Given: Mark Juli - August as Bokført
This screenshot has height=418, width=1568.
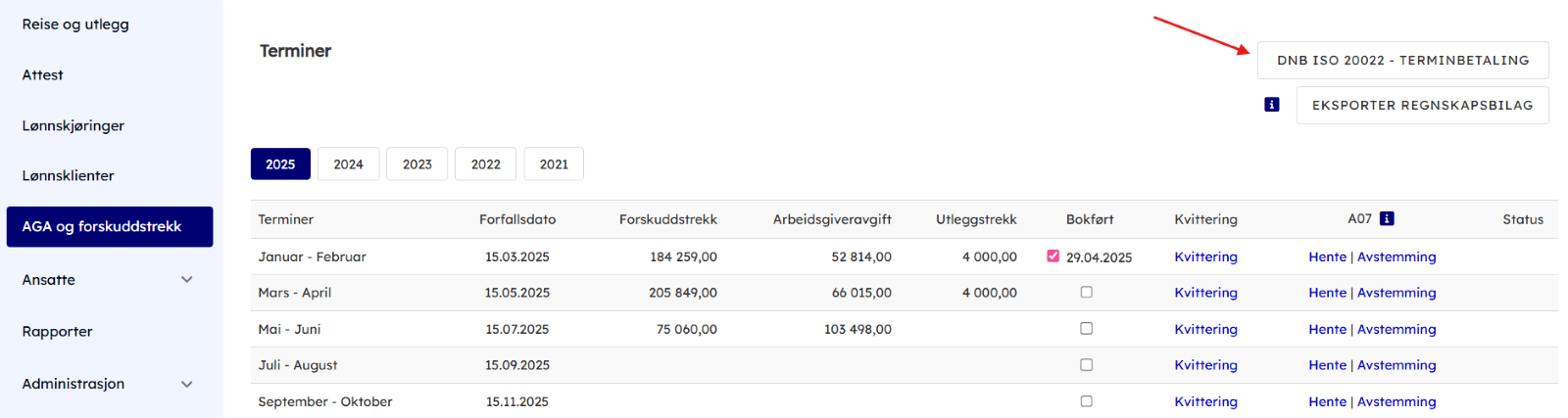Looking at the screenshot, I should pos(1086,365).
